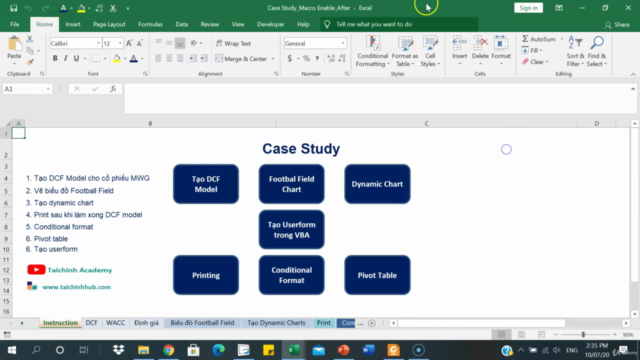The width and height of the screenshot is (640, 360).
Task: Click the Increase Decimal icon
Action: pyautogui.click(x=331, y=58)
